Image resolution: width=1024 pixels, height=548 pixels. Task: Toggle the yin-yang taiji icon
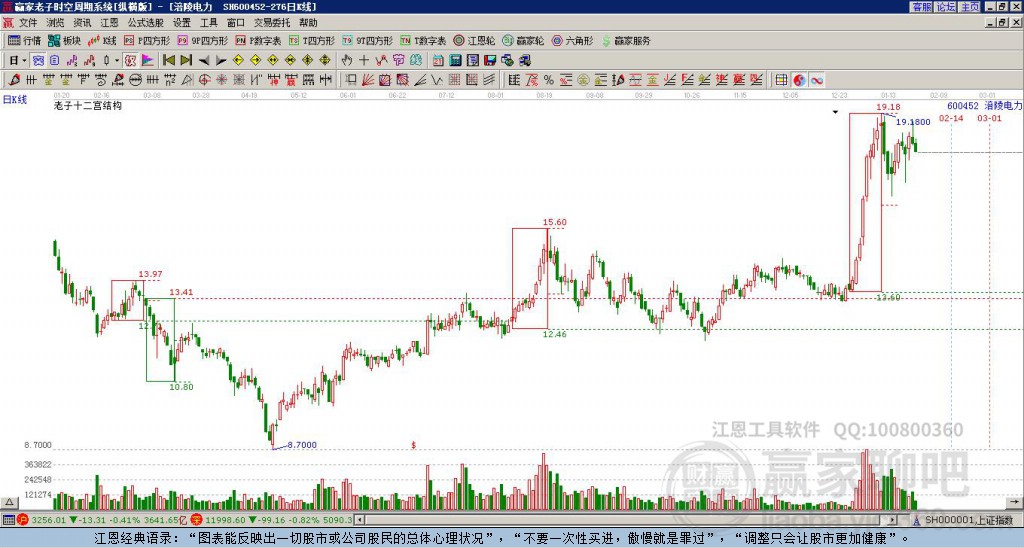pos(799,80)
